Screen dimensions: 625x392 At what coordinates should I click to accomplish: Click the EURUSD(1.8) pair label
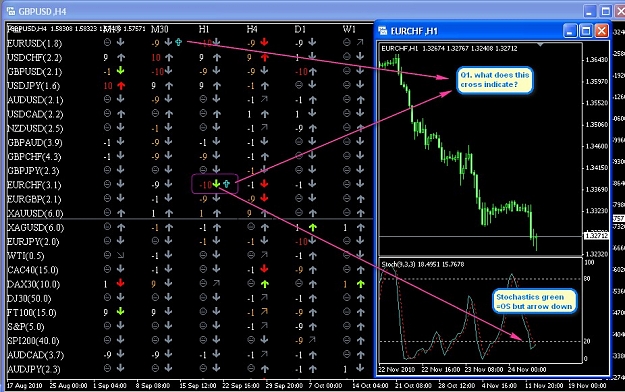pyautogui.click(x=35, y=43)
